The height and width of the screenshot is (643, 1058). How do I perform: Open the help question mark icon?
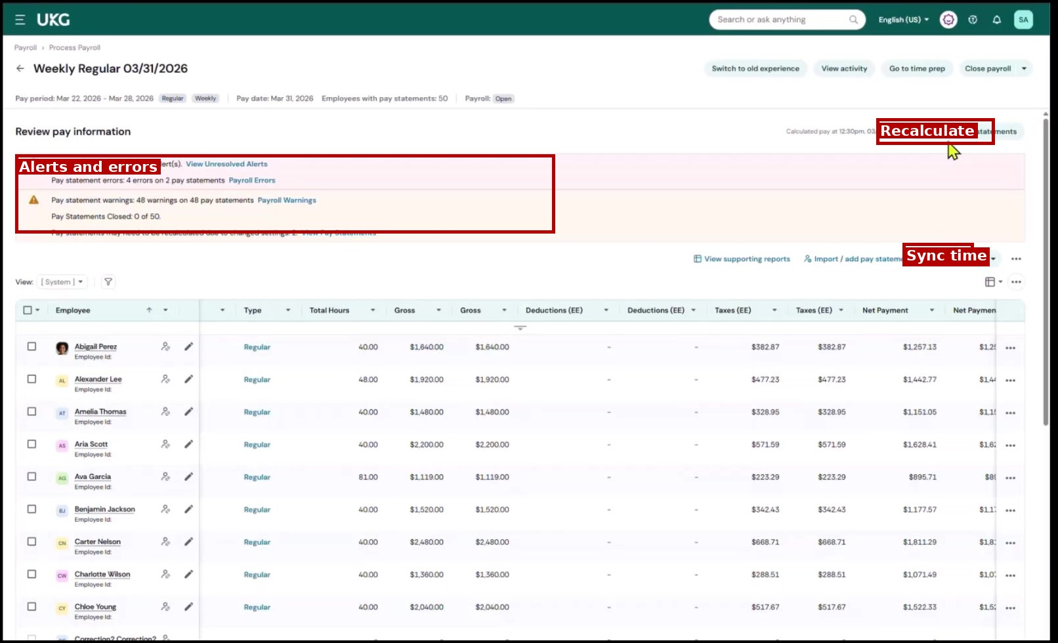click(x=973, y=20)
